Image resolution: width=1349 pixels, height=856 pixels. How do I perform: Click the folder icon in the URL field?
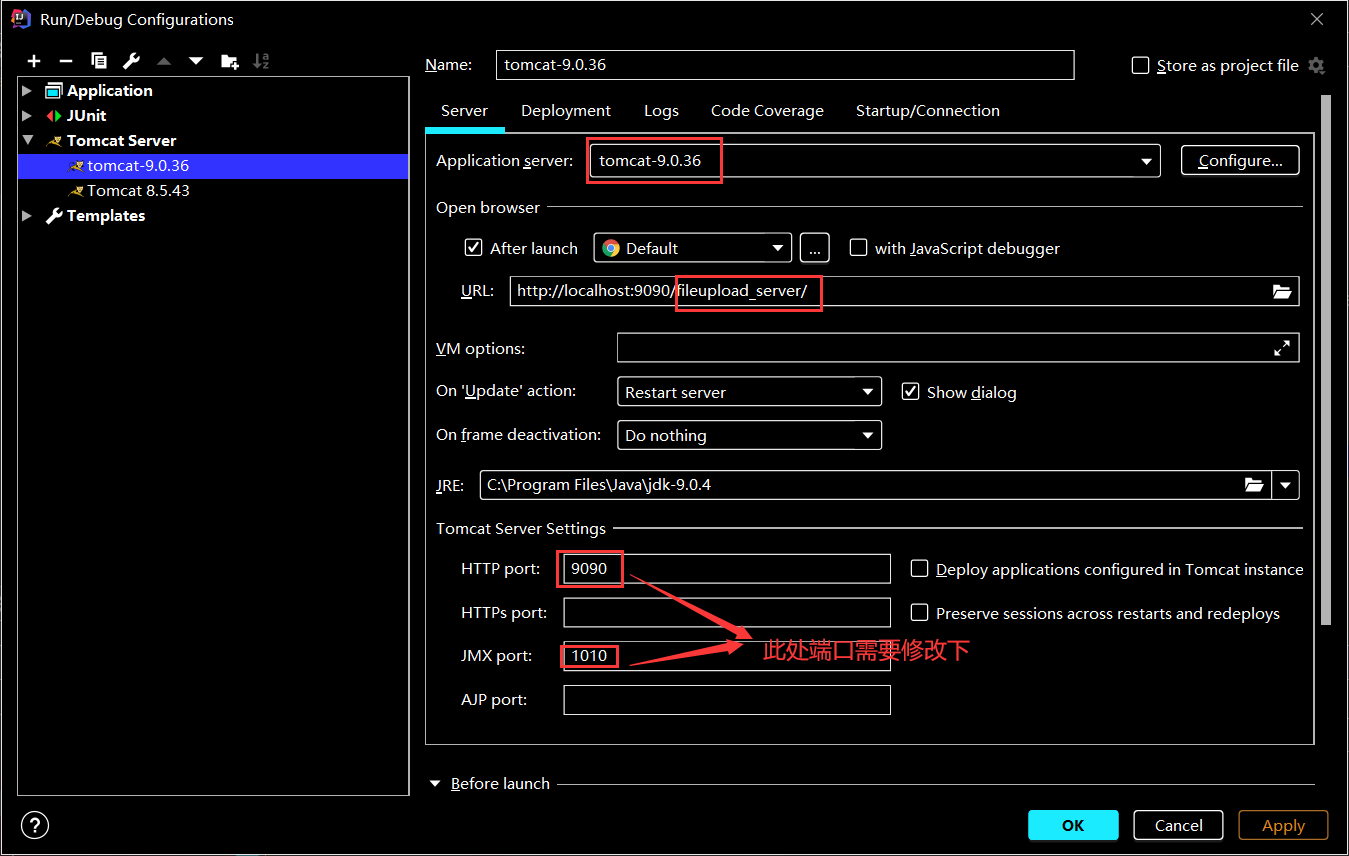[x=1282, y=292]
